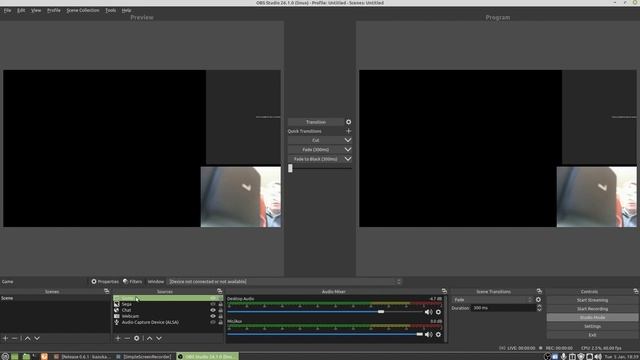Undock the Audio Mixer panel

point(444,291)
